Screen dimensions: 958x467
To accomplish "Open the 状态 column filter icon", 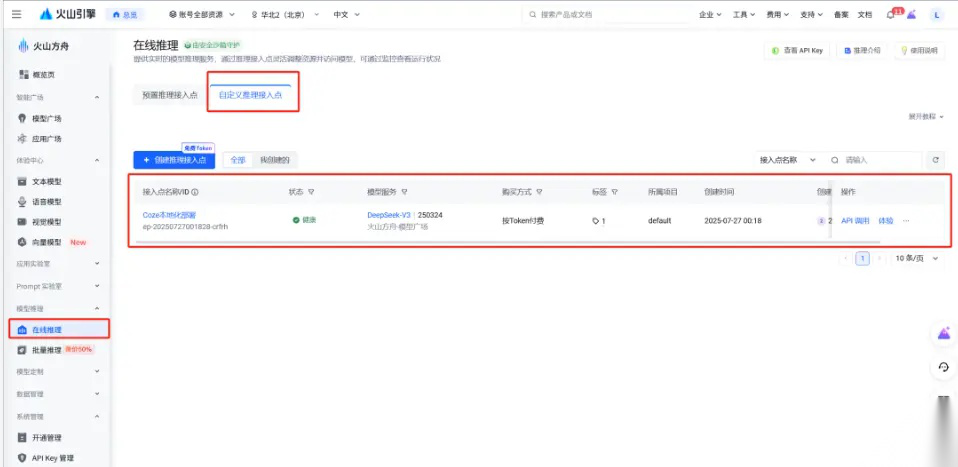I will tap(311, 192).
